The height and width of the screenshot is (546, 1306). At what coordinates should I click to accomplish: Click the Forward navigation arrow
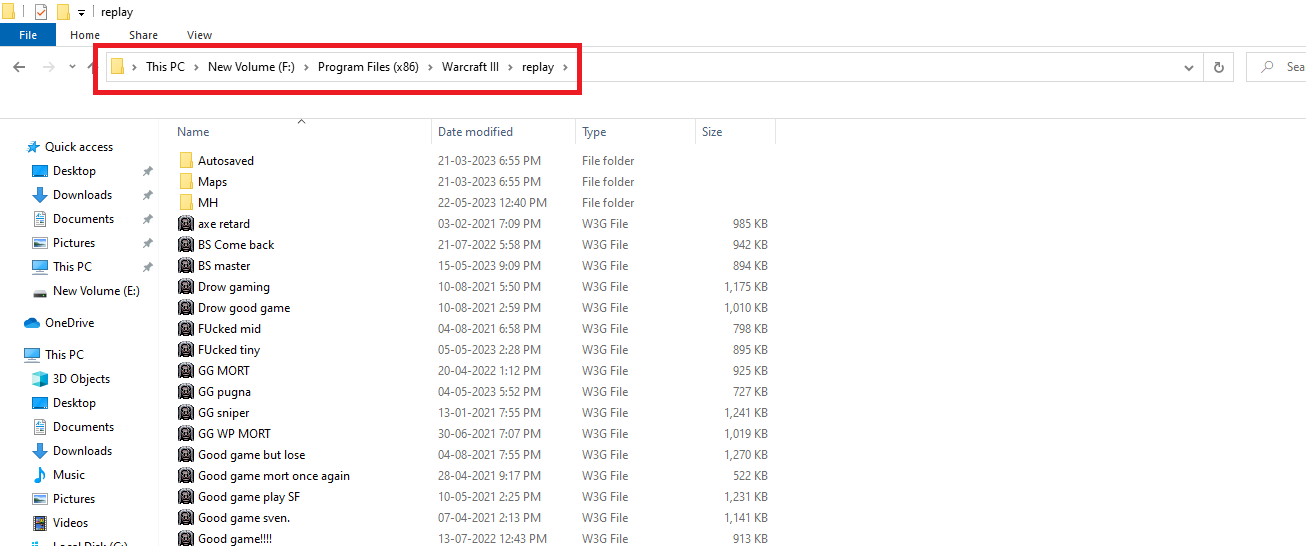coord(49,67)
